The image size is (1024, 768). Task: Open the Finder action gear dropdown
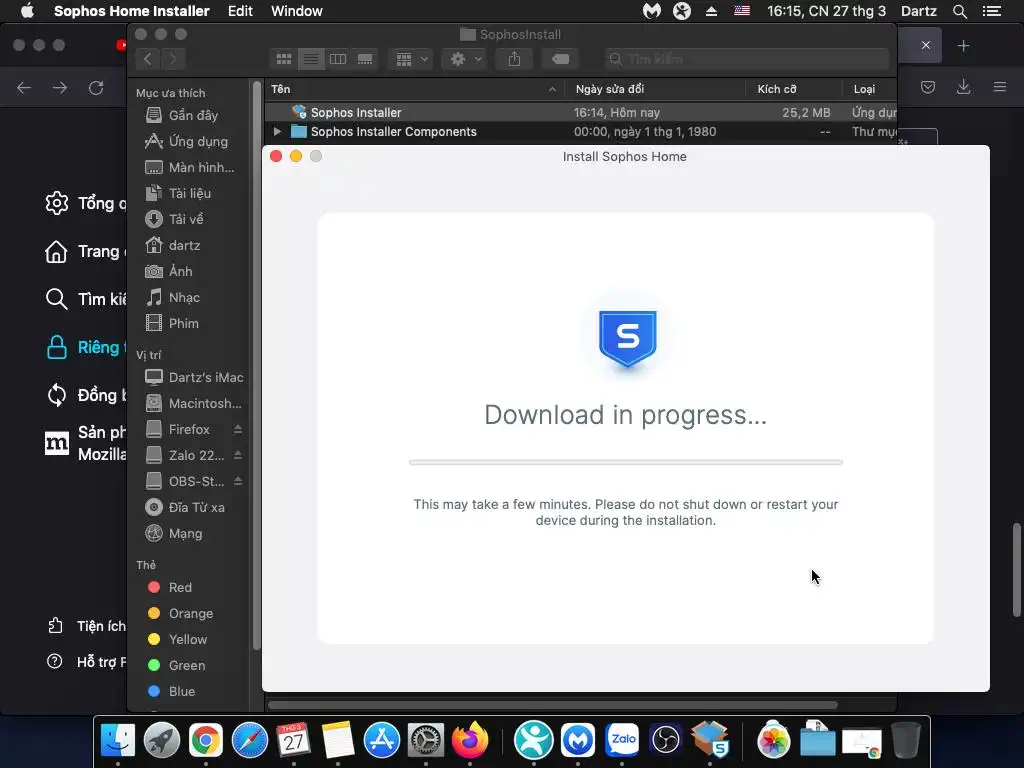point(466,59)
